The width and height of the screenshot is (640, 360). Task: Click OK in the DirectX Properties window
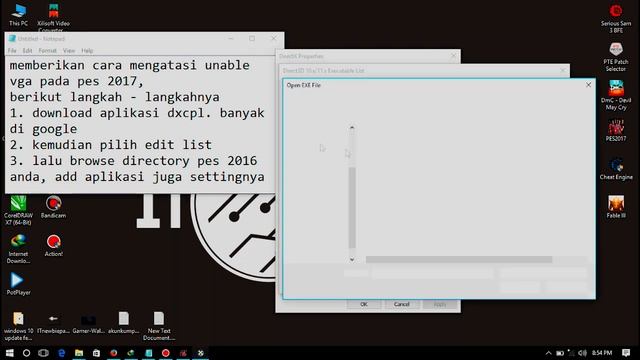coord(364,304)
